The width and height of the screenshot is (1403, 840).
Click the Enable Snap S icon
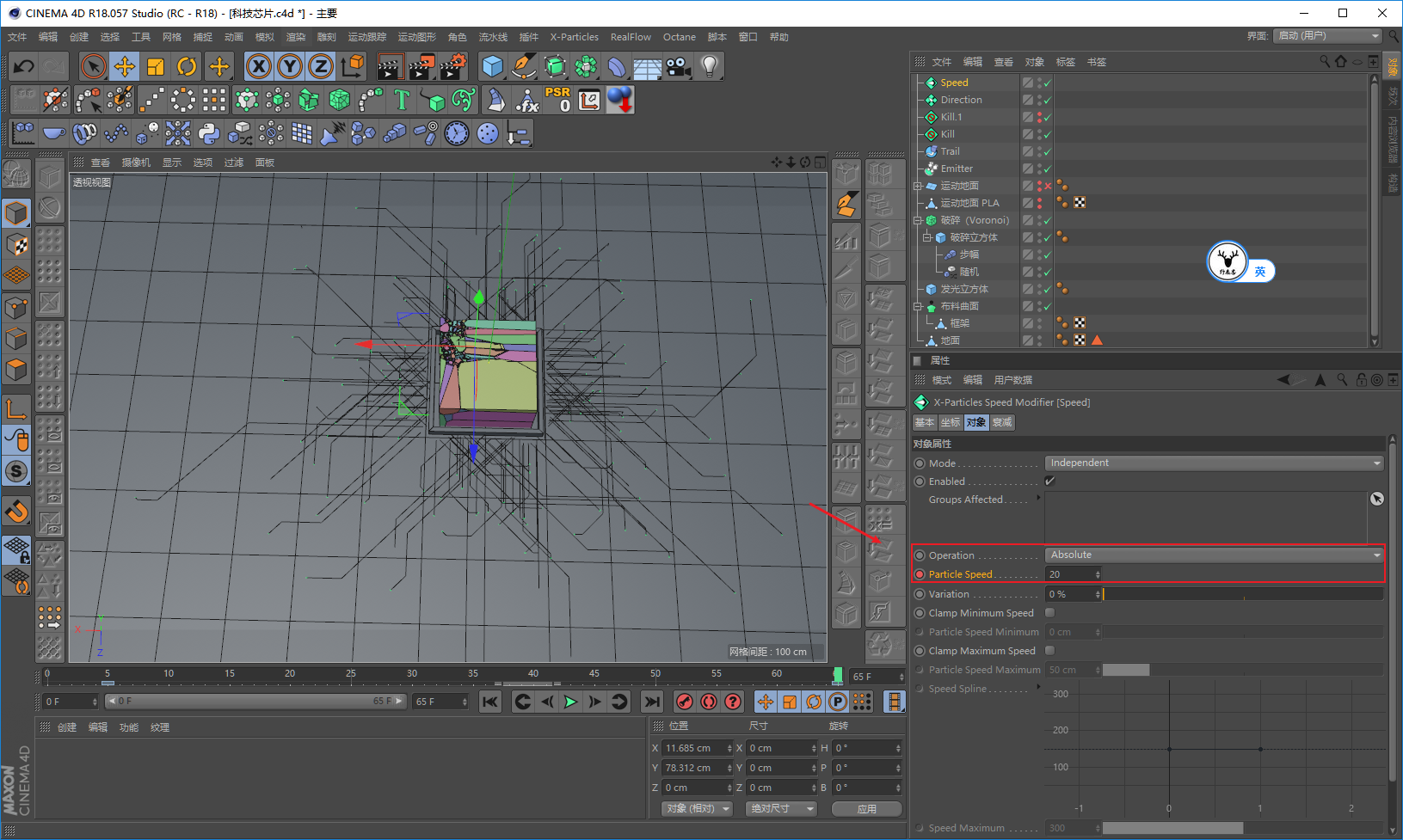click(16, 471)
